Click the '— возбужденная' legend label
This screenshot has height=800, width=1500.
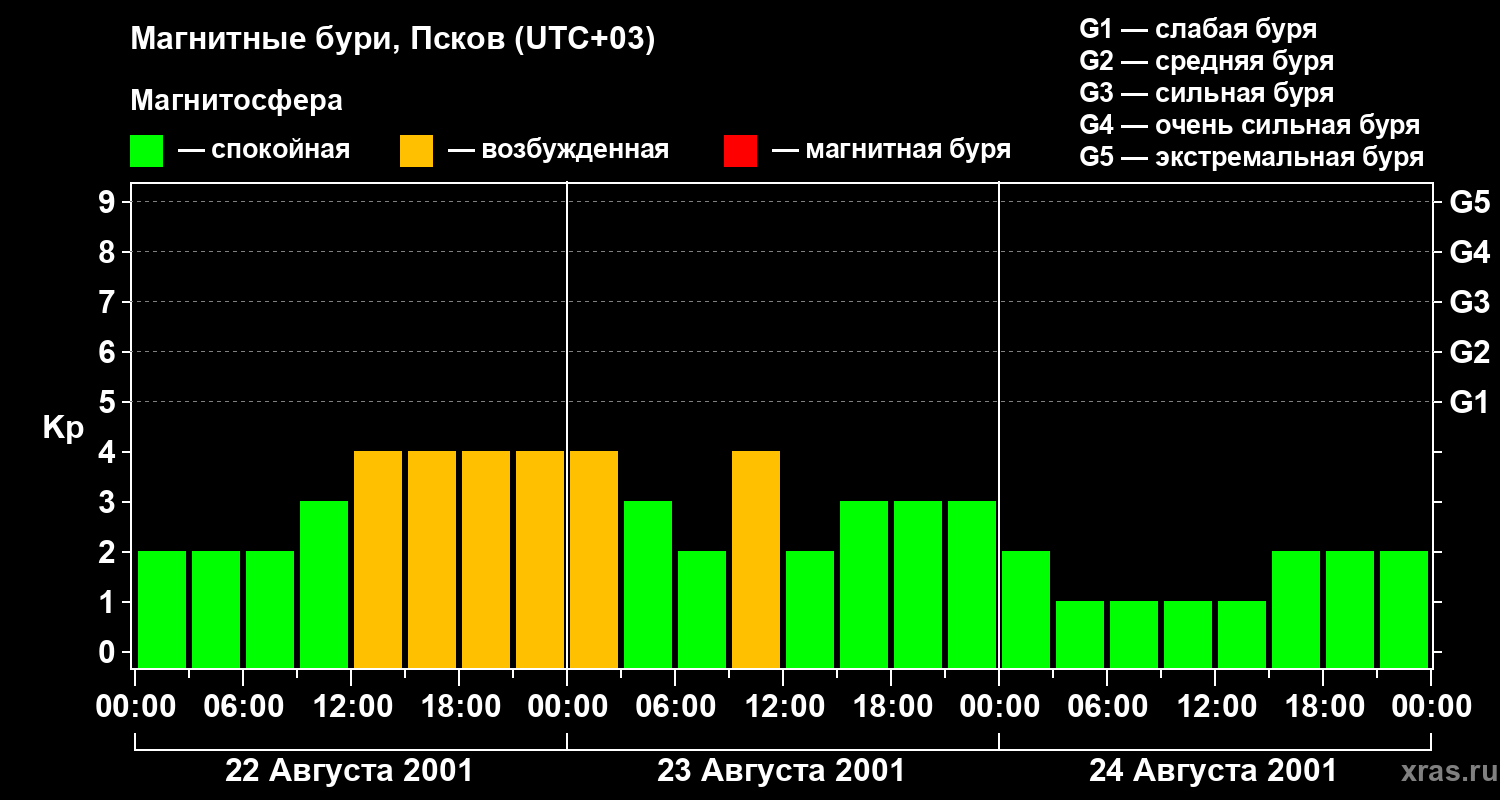(558, 151)
